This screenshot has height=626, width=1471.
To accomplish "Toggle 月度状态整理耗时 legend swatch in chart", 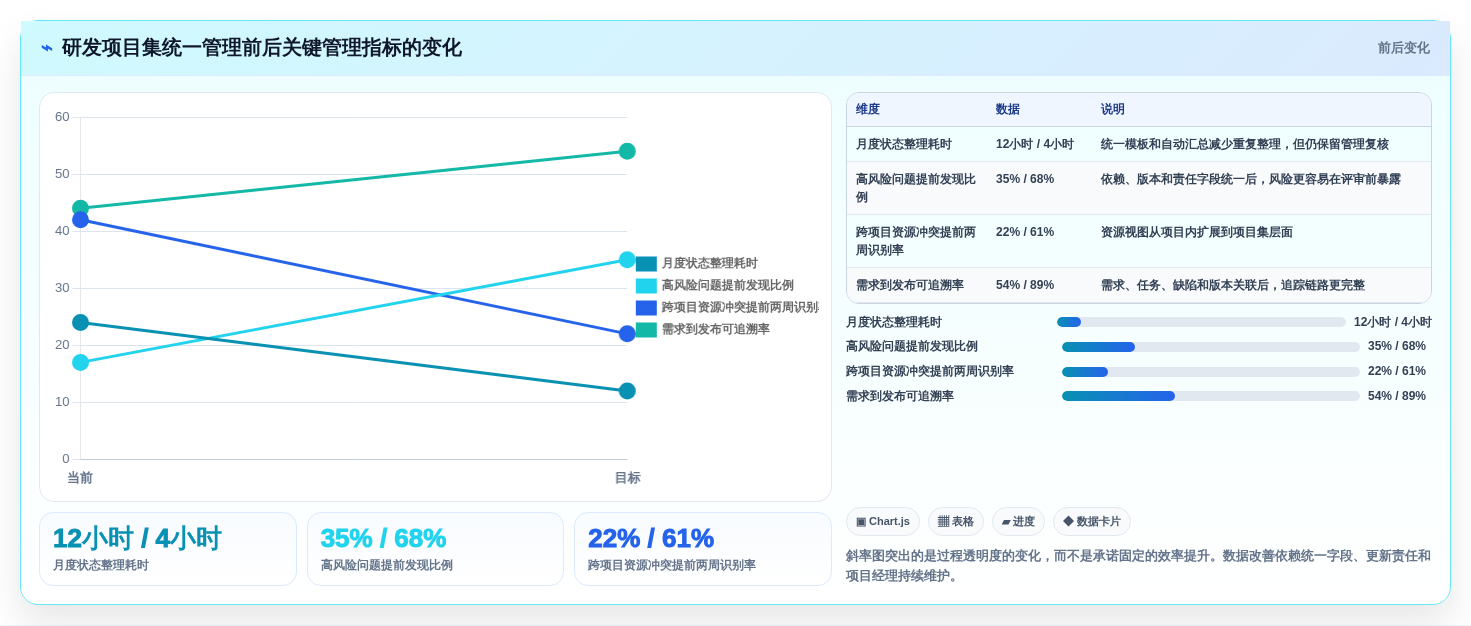I will [x=646, y=264].
